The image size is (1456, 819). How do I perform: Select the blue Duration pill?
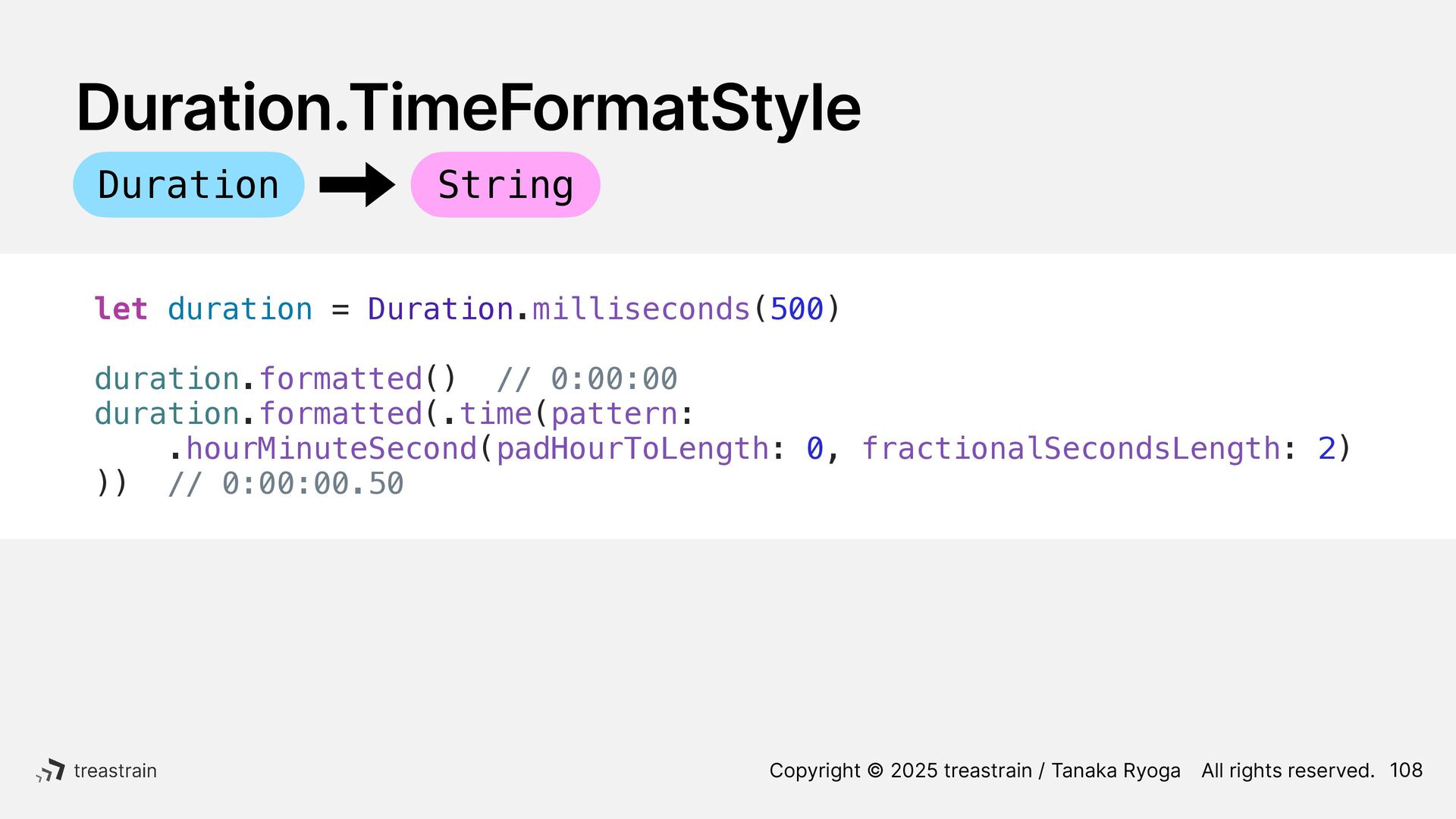click(x=189, y=184)
